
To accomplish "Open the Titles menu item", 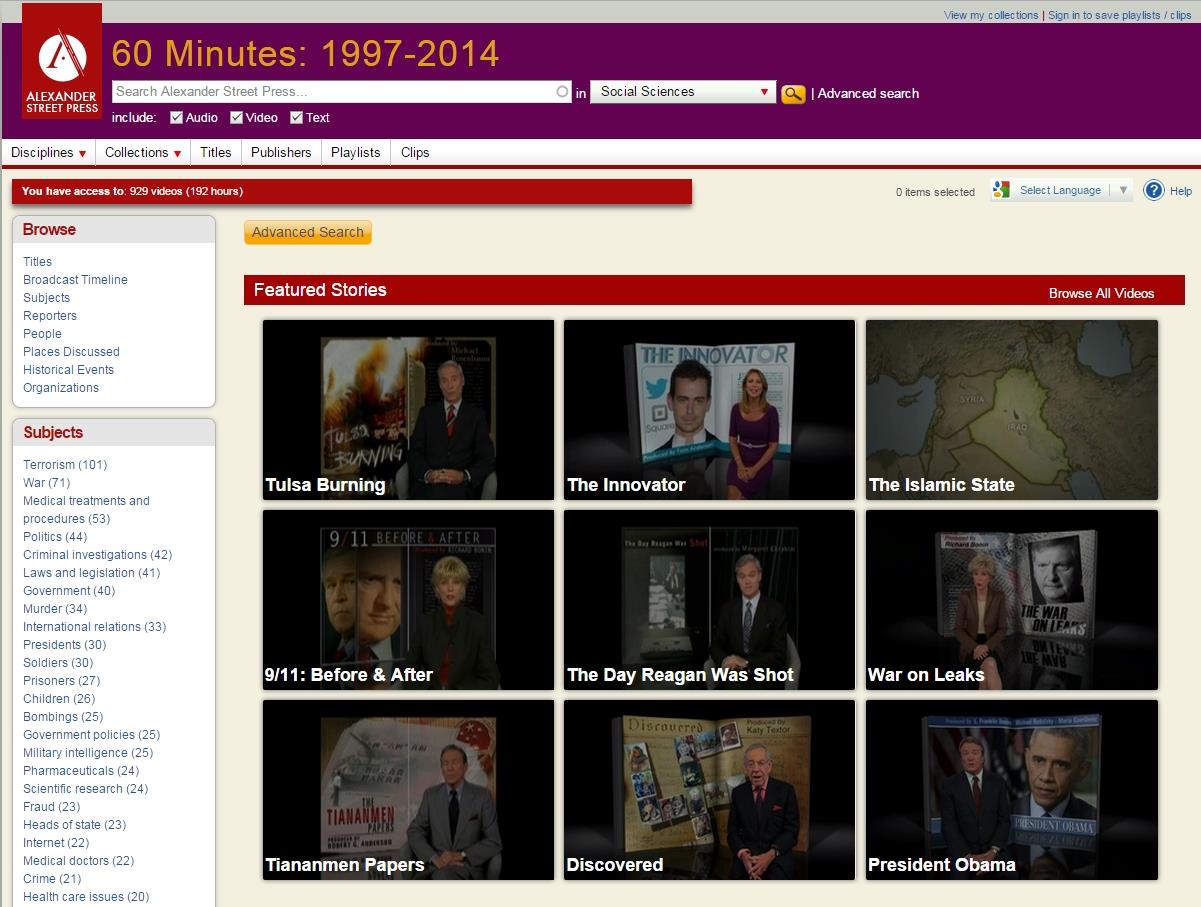I will pos(216,153).
